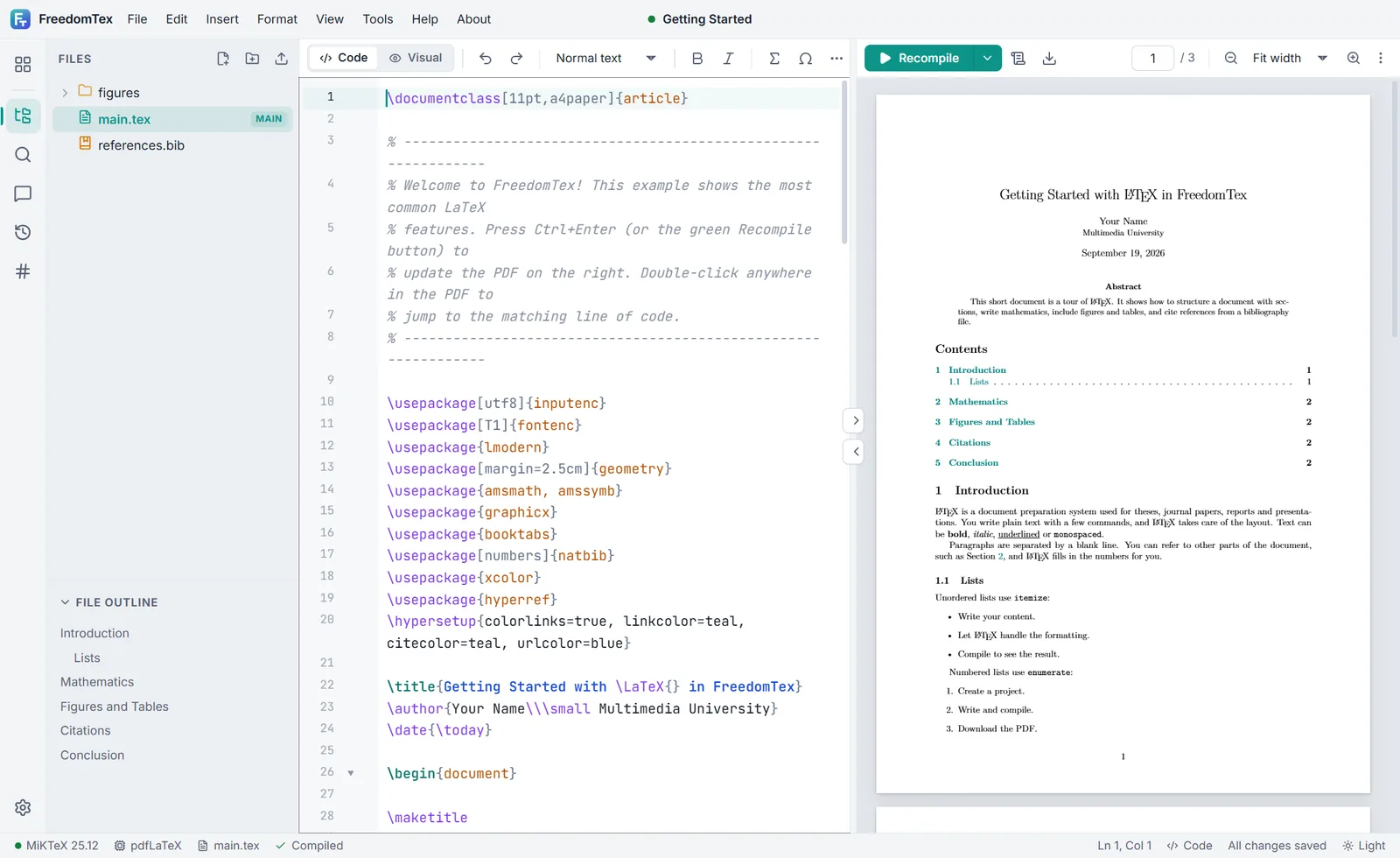Click the green Recompile button
This screenshot has width=1400, height=858.
919,59
